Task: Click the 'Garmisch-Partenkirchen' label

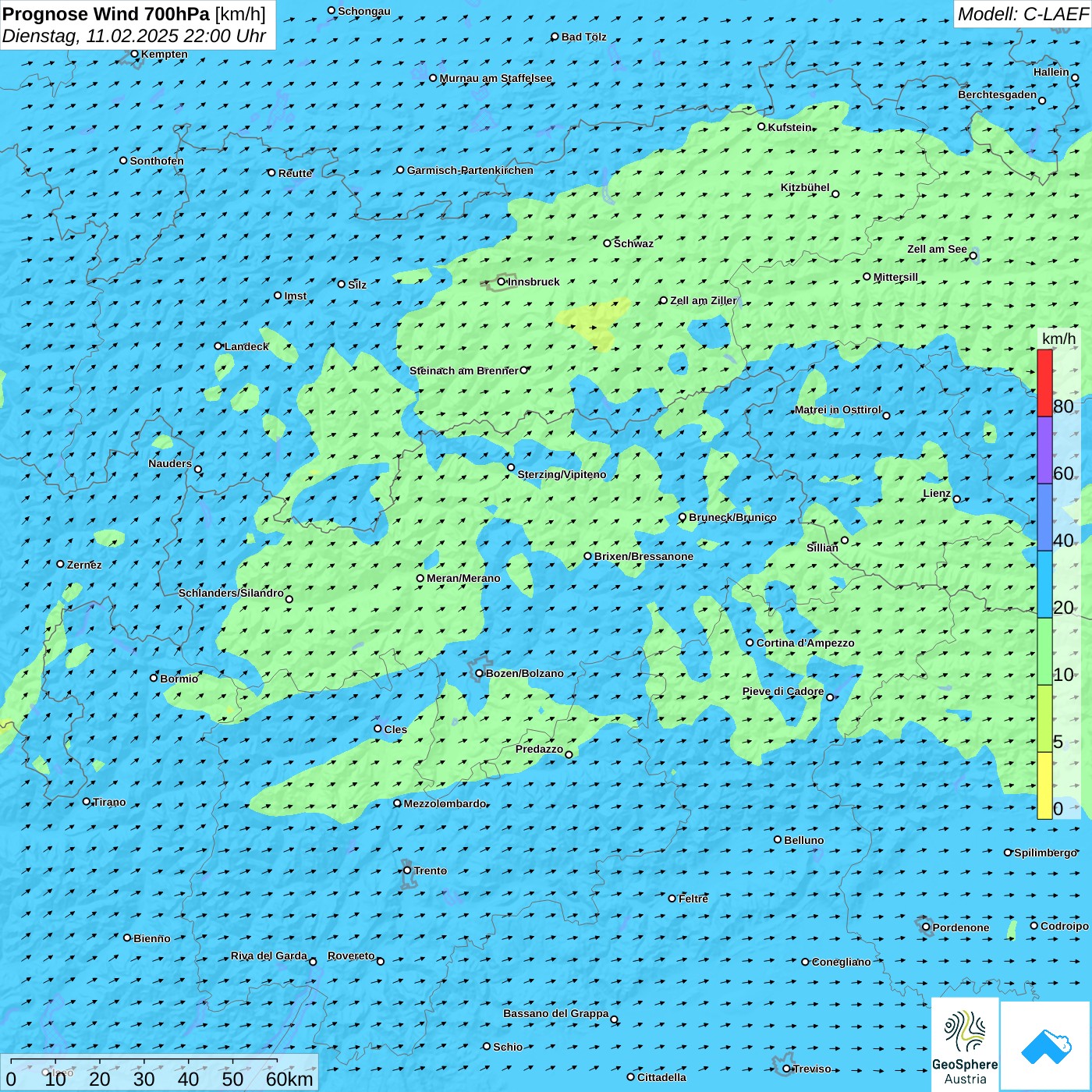Action: pyautogui.click(x=470, y=170)
